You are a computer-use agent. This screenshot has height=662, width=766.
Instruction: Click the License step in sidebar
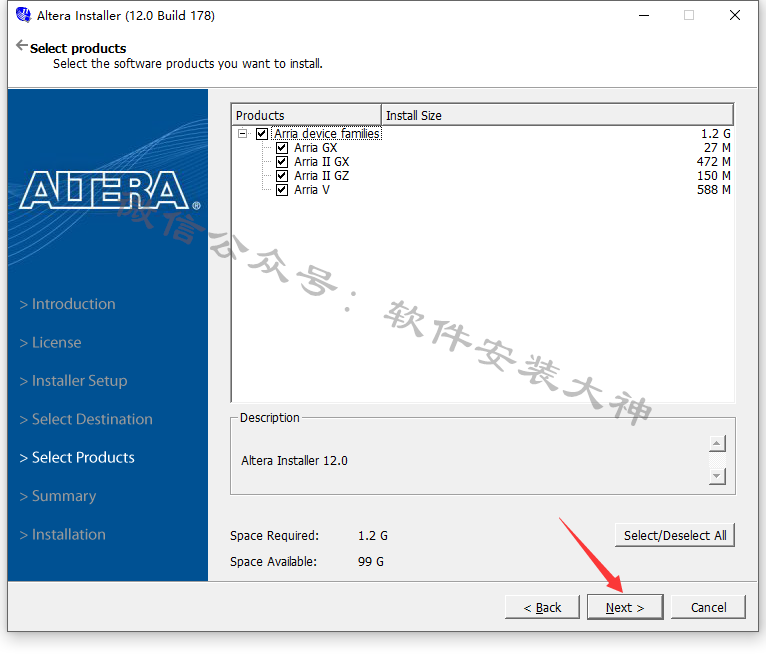[50, 342]
